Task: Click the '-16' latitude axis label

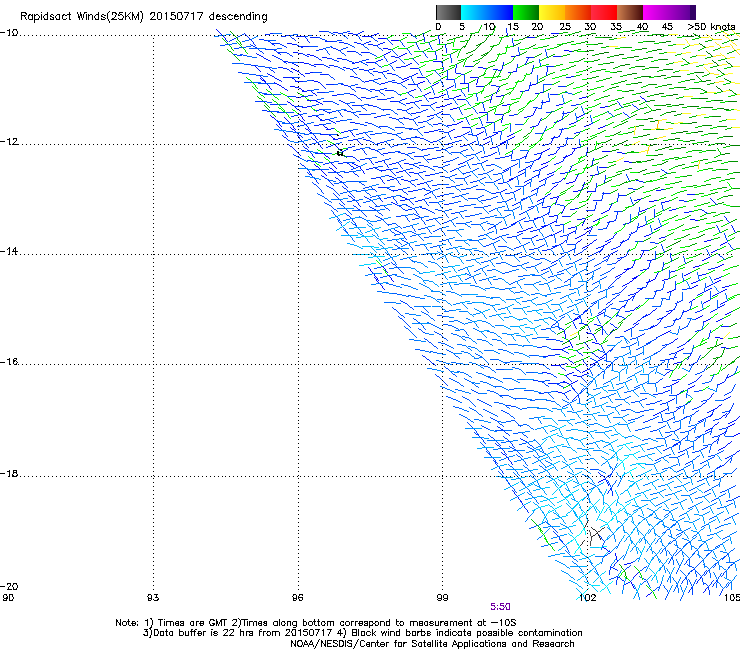Action: 9,362
